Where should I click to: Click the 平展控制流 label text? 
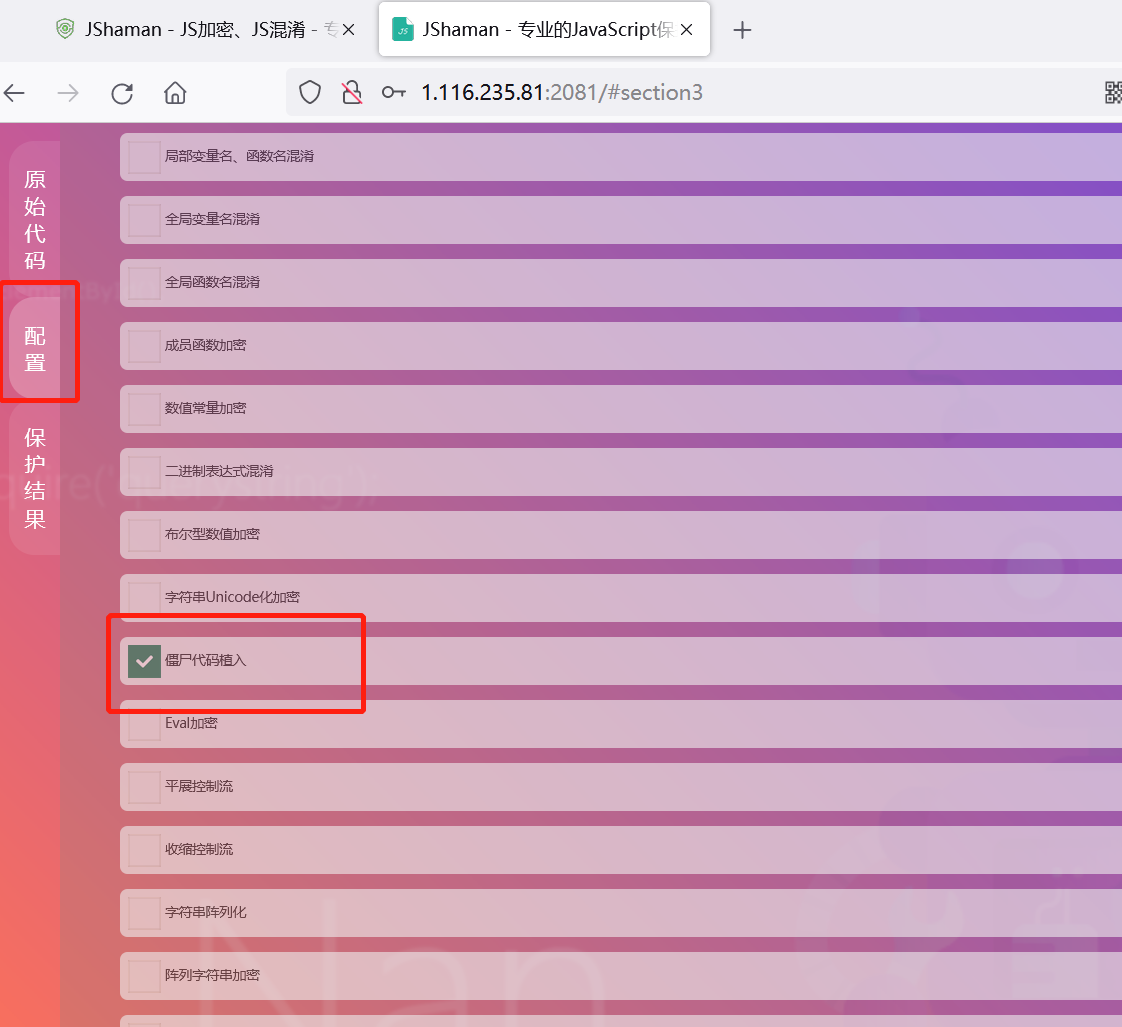(199, 786)
